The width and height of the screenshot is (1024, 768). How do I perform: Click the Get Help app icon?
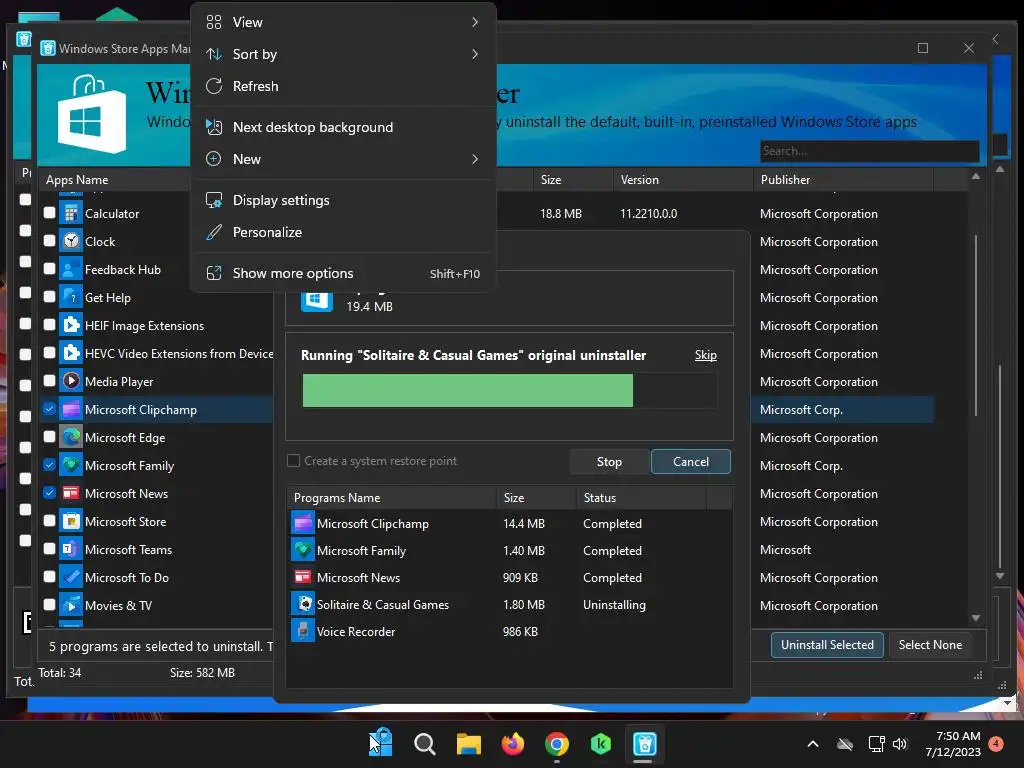tap(71, 298)
